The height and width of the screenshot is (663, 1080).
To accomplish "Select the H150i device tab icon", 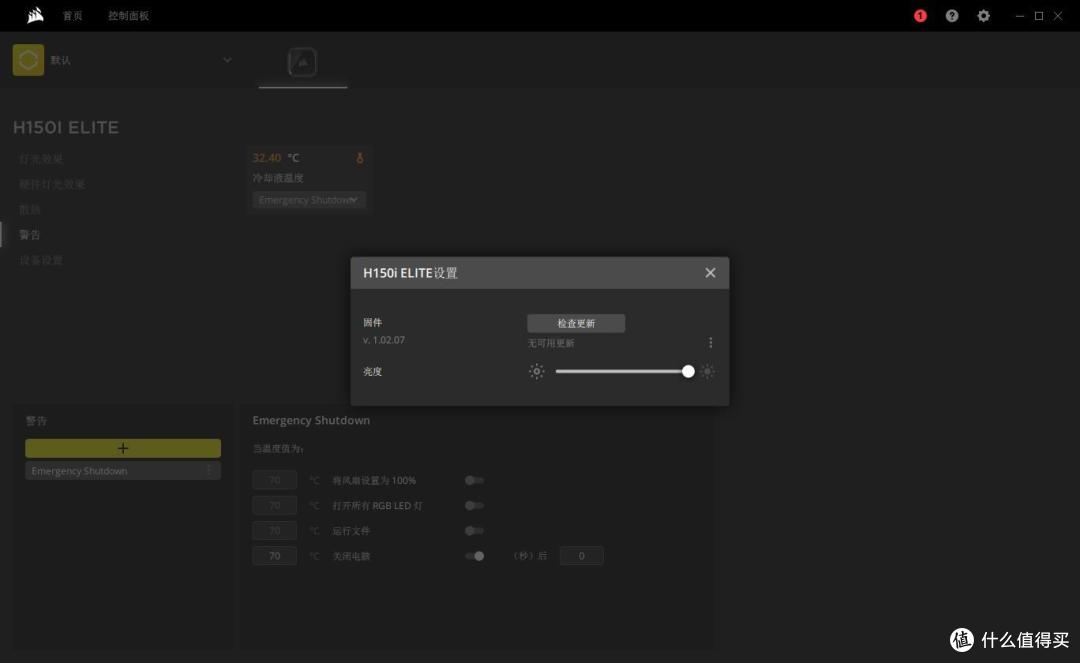I will click(302, 62).
